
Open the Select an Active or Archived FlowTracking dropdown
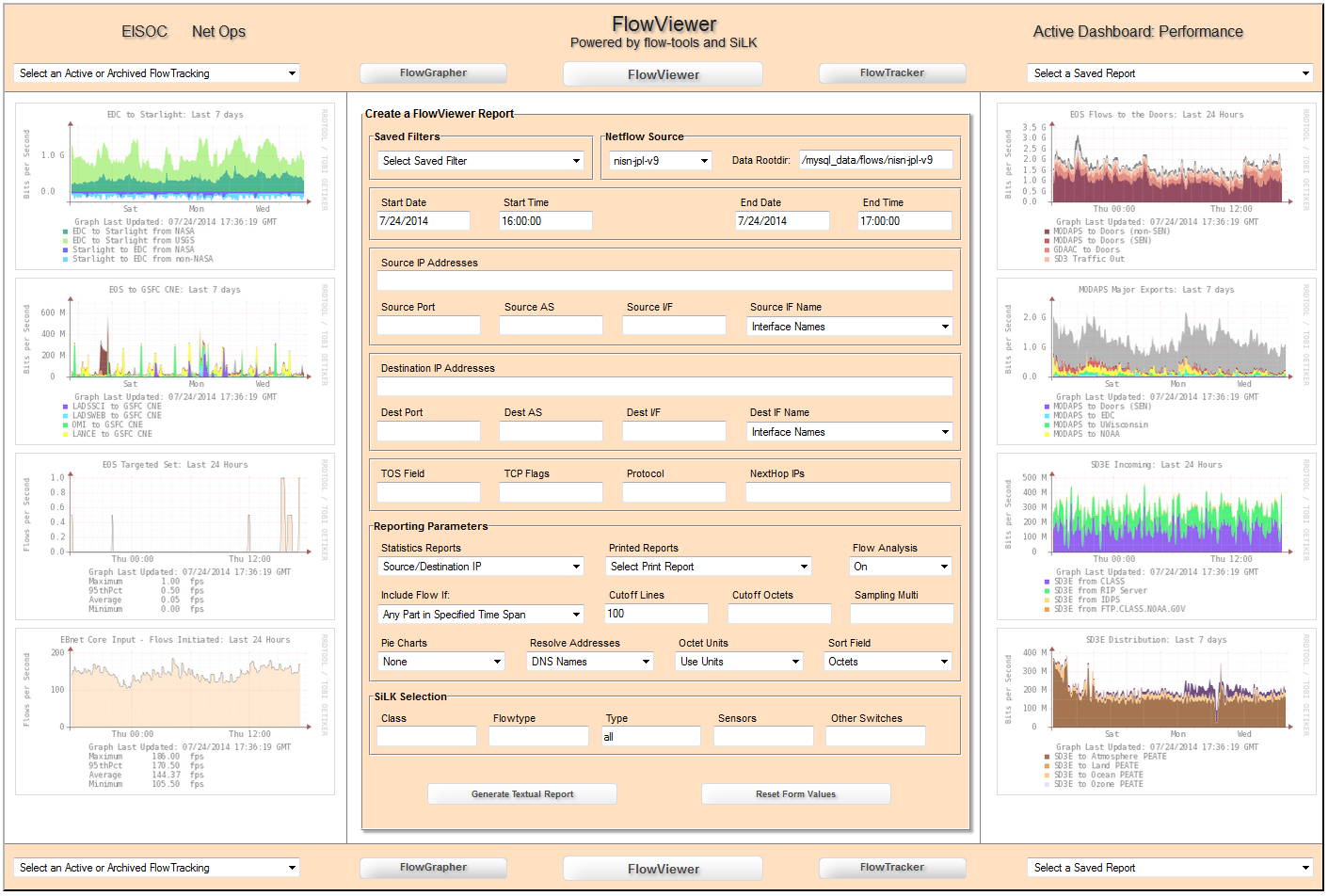tap(156, 72)
